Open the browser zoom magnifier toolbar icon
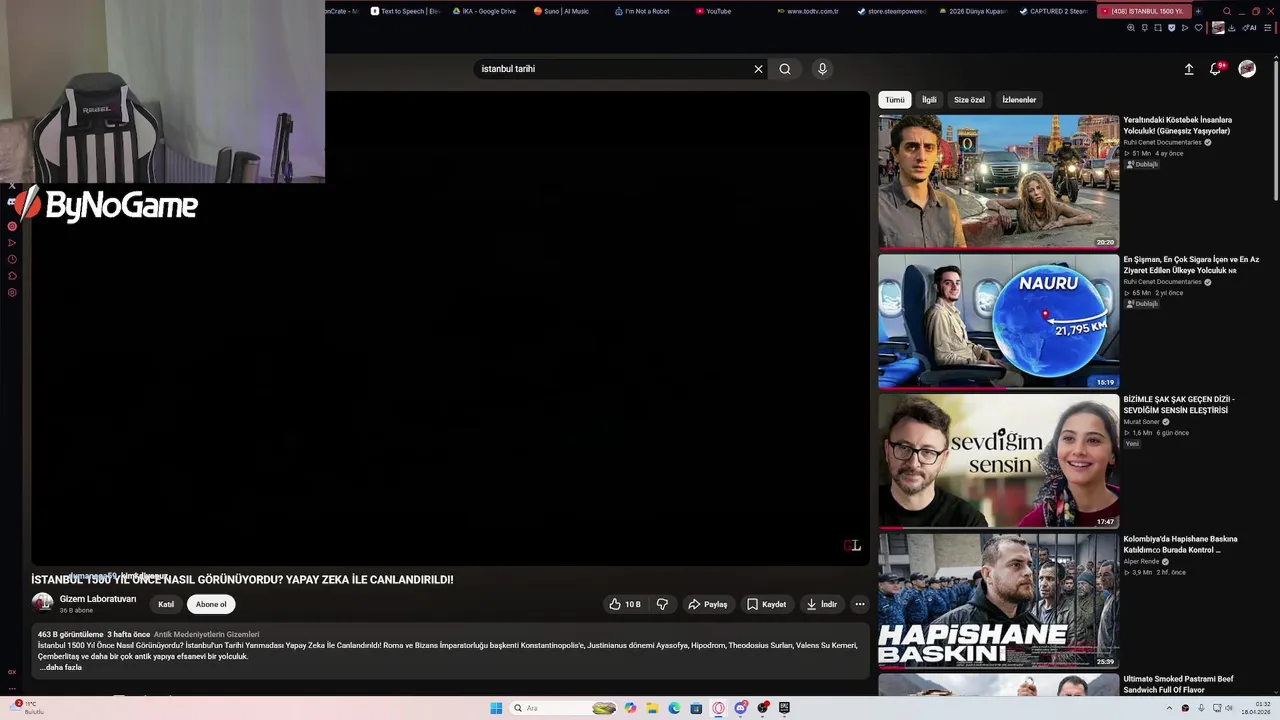This screenshot has width=1280, height=720. click(x=1131, y=28)
